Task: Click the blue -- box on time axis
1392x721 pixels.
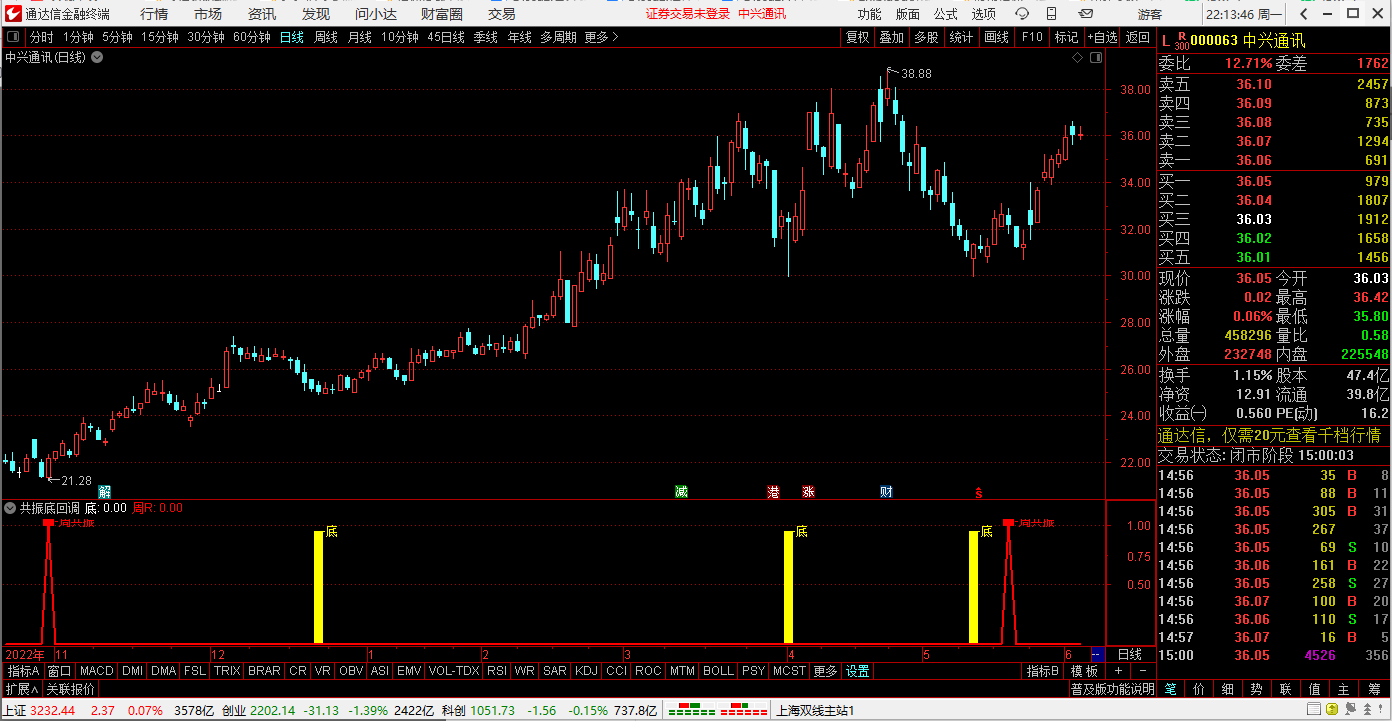Action: pos(1097,654)
